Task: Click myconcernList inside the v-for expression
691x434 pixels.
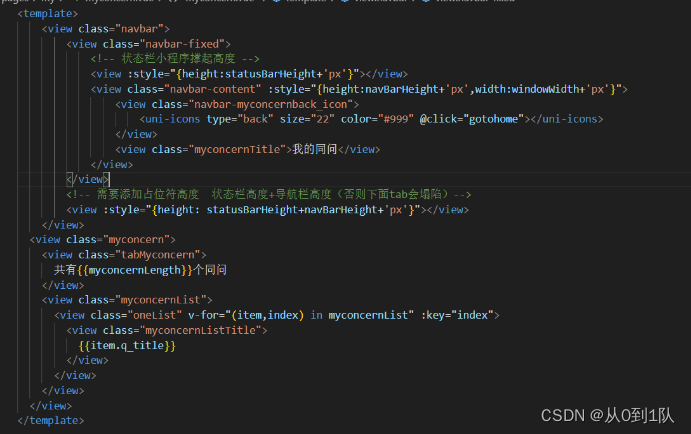Action: pos(368,315)
